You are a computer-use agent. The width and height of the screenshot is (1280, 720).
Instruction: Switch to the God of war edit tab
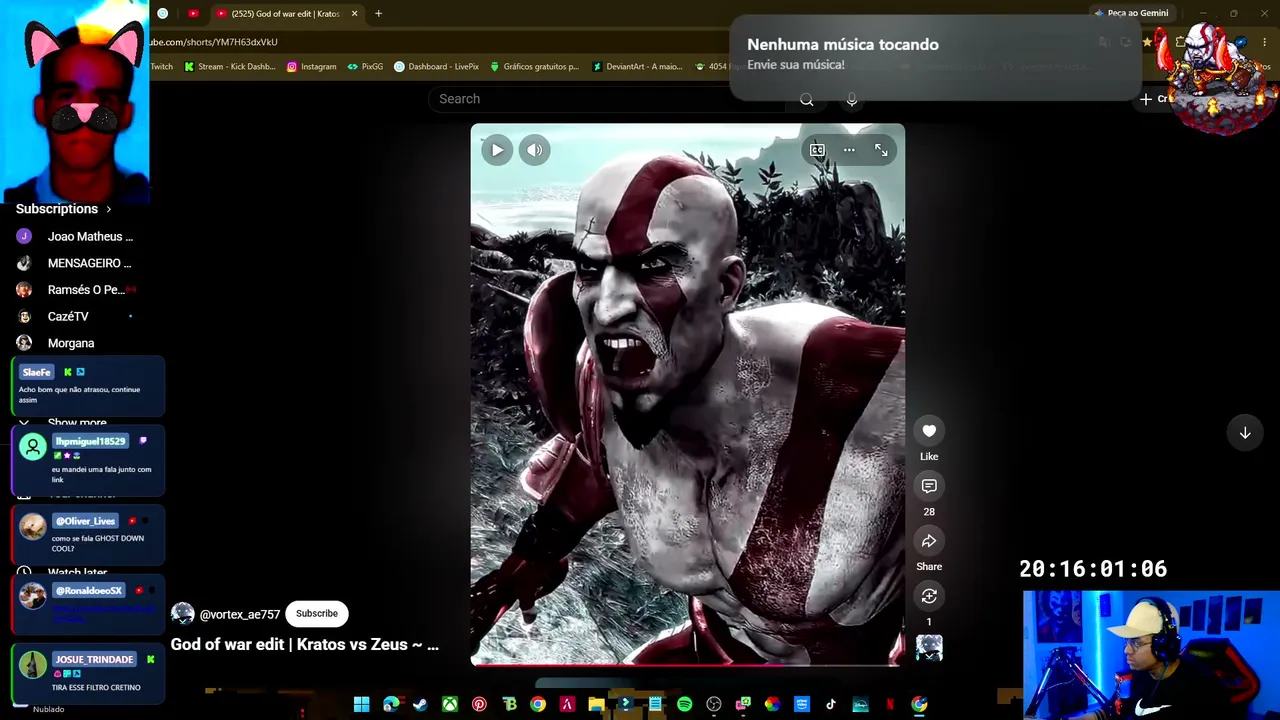(x=284, y=14)
